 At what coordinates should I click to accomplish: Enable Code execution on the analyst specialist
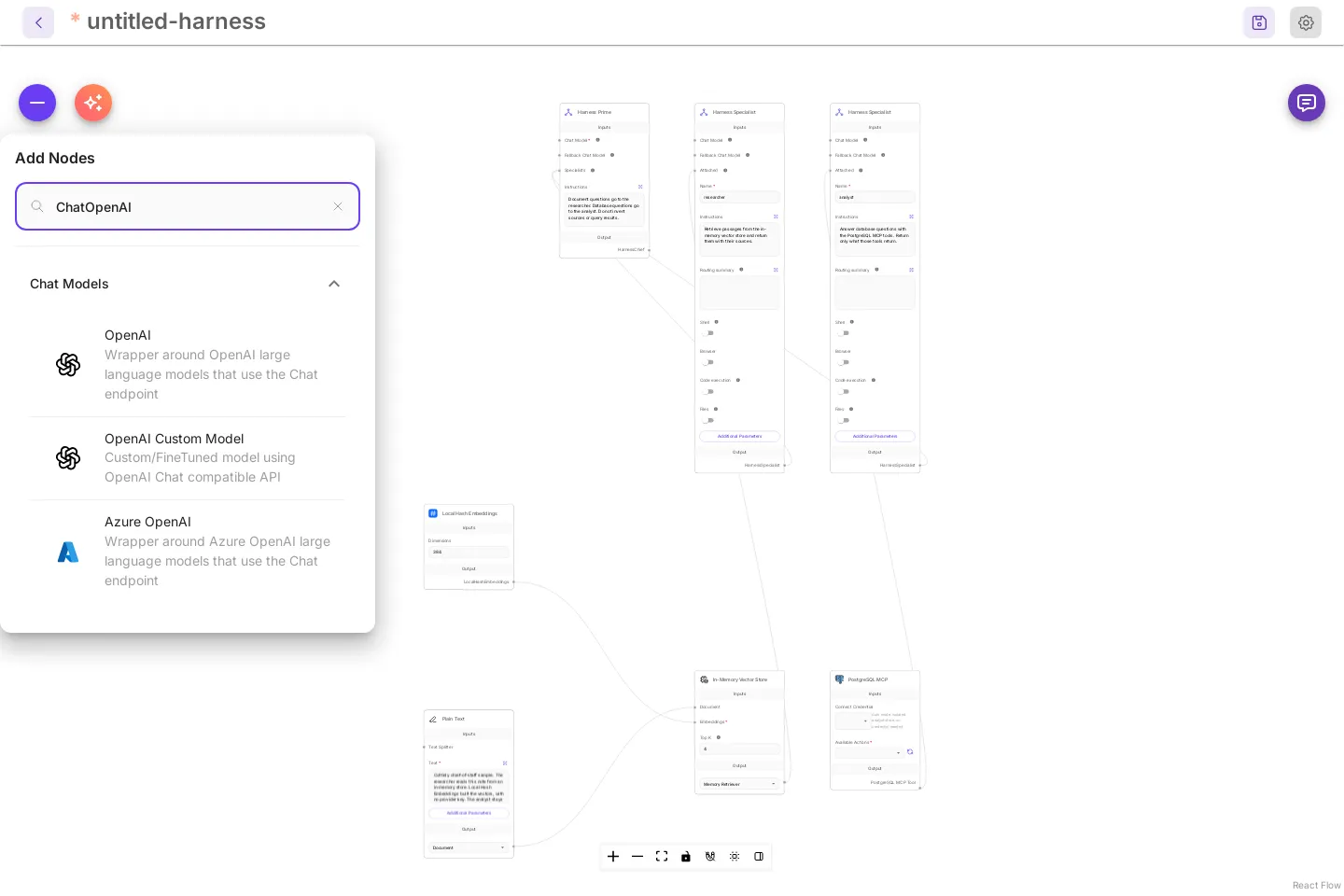click(844, 391)
